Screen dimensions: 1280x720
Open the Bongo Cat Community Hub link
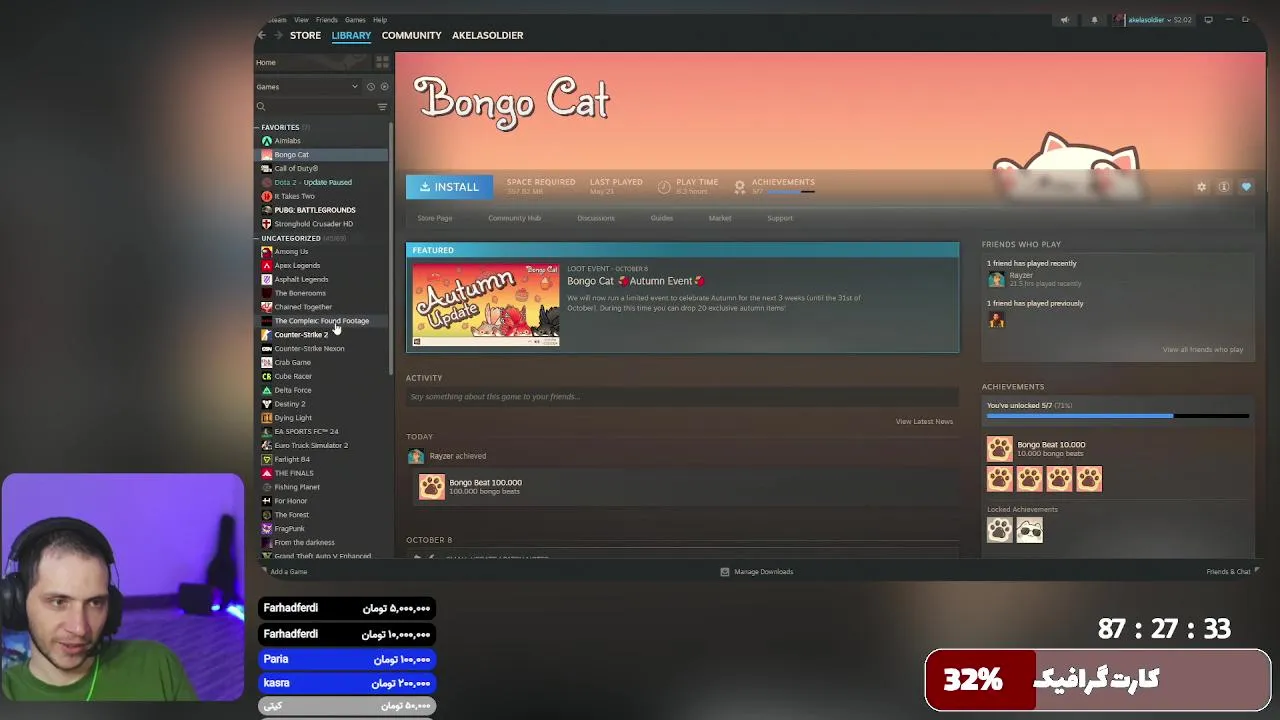514,218
